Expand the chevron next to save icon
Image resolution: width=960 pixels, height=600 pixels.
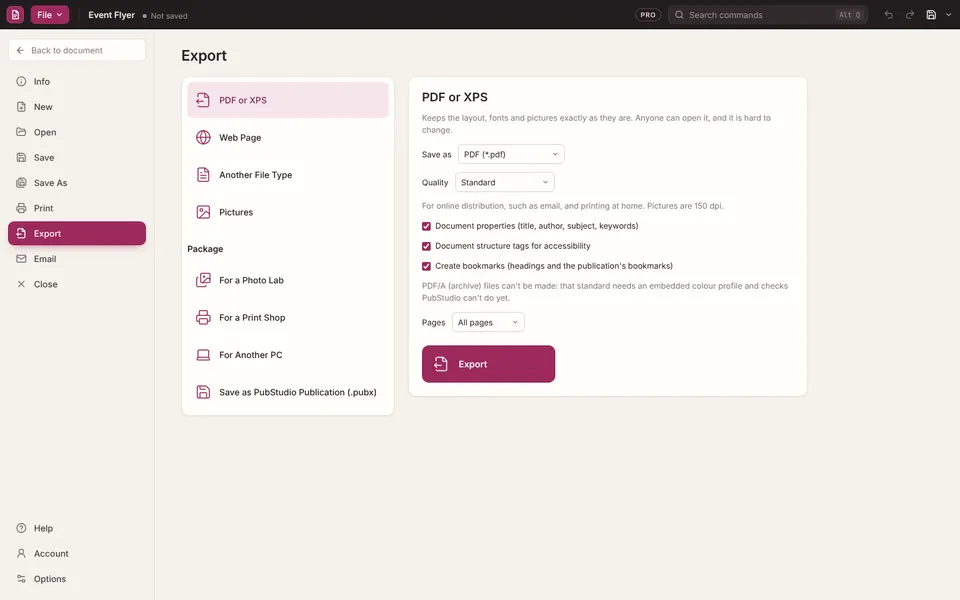[948, 15]
